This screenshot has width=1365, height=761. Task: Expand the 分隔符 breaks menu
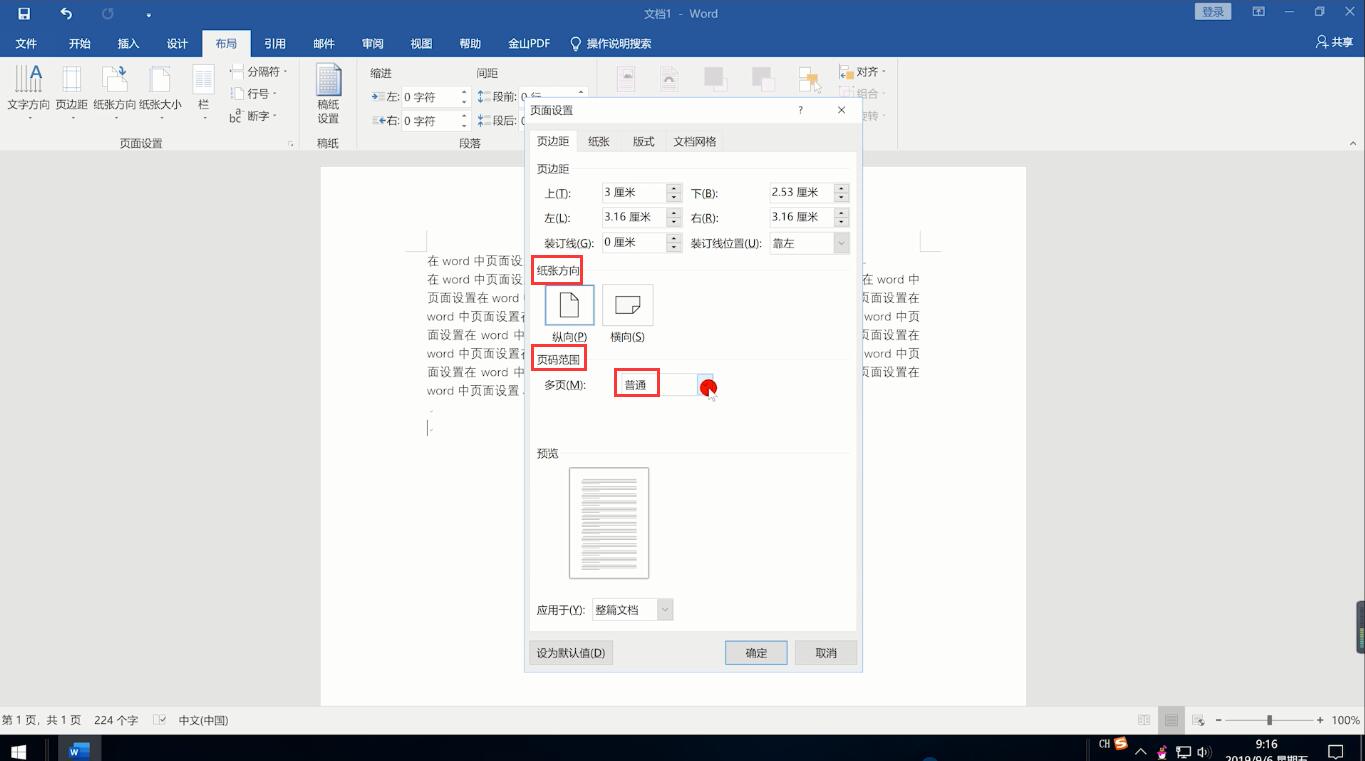pos(259,71)
